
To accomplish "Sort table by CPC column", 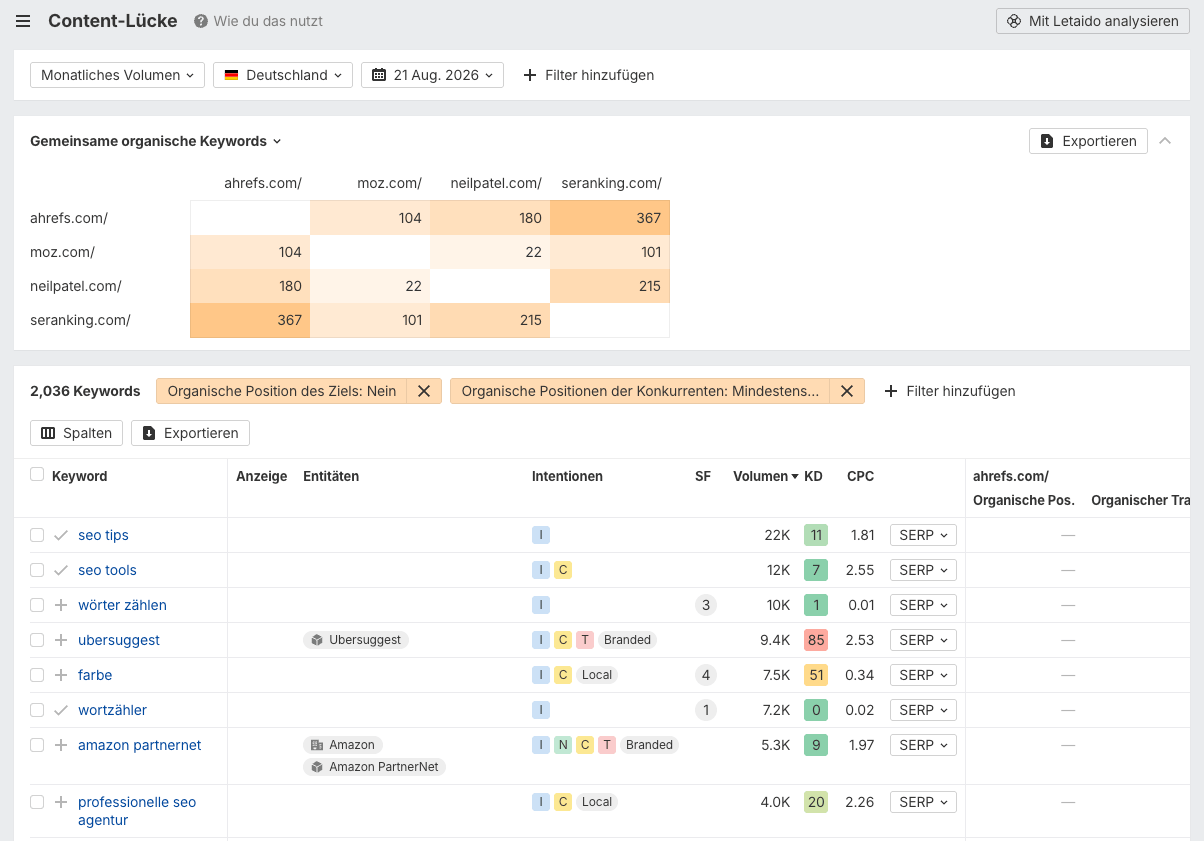I will point(860,476).
